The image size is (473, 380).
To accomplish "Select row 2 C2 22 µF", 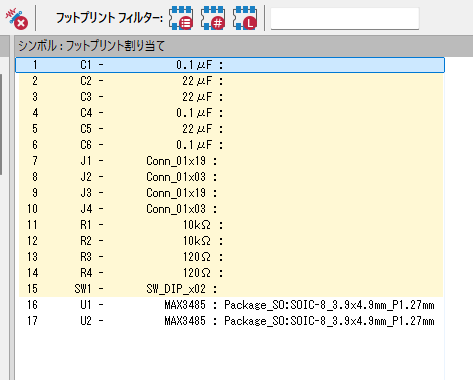I will 230,81.
